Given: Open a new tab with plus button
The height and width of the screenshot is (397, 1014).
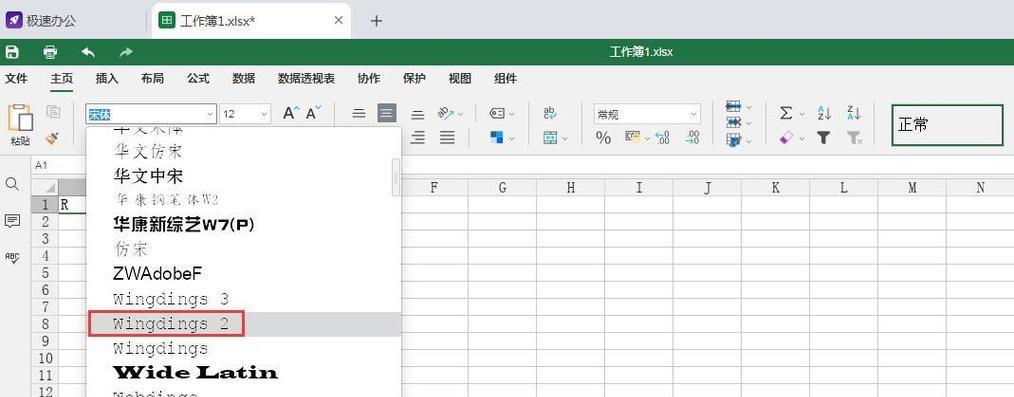Looking at the screenshot, I should click(x=376, y=21).
